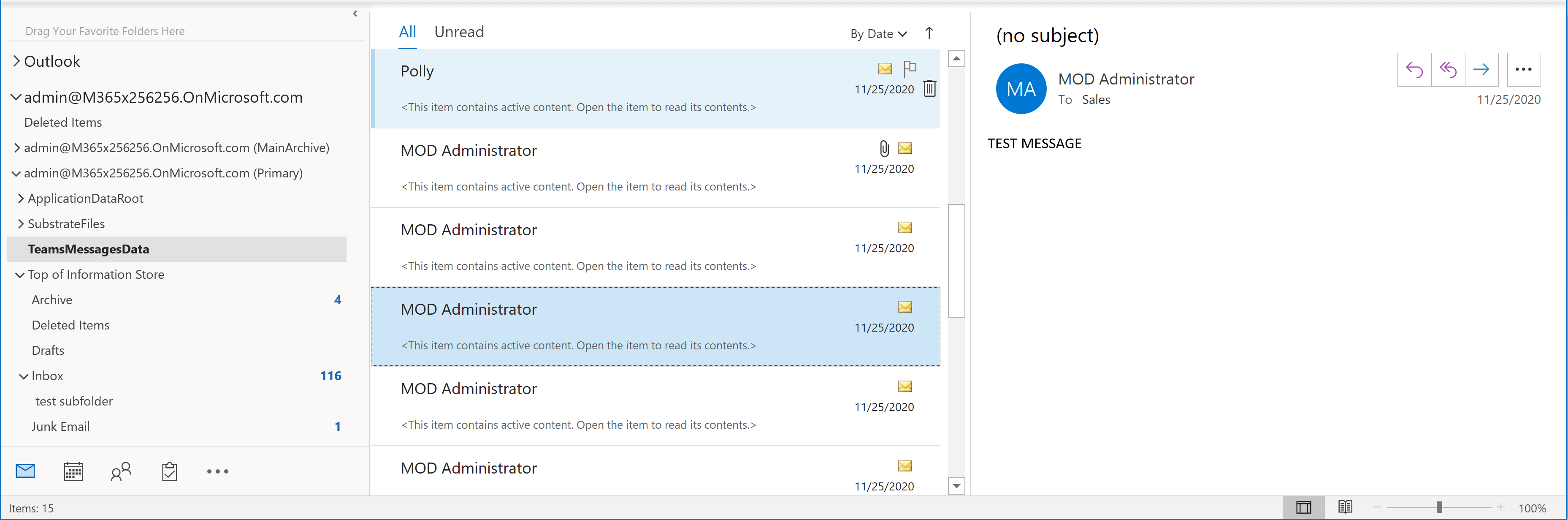Click the Reply arrow icon
Viewport: 1568px width, 520px height.
(x=1414, y=70)
